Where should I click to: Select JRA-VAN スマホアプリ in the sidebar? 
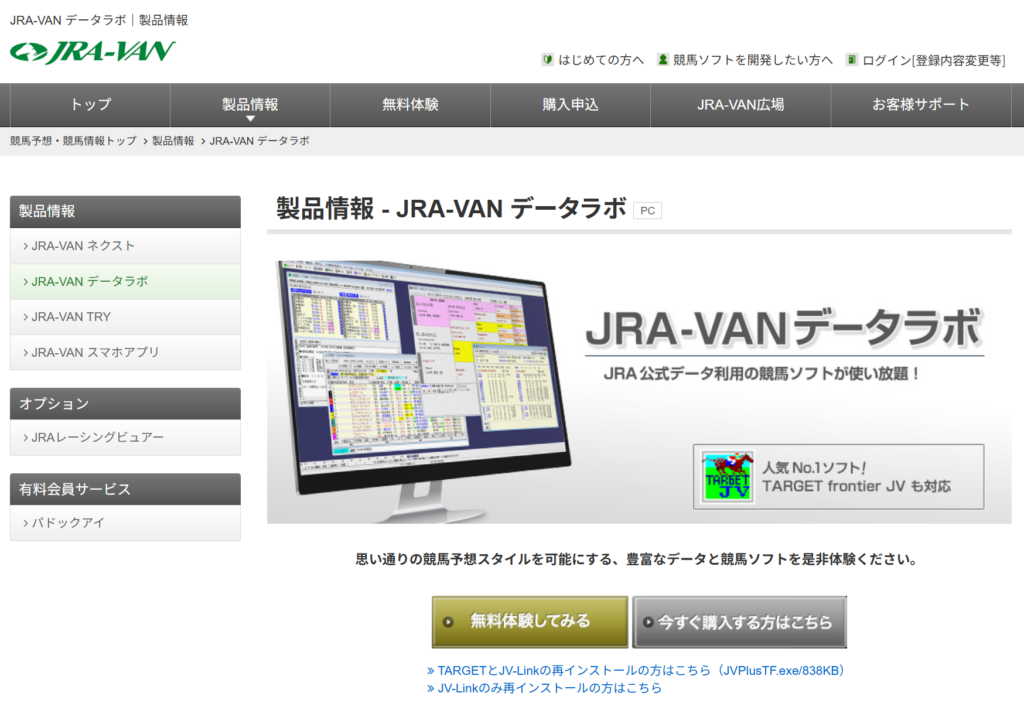pyautogui.click(x=95, y=352)
